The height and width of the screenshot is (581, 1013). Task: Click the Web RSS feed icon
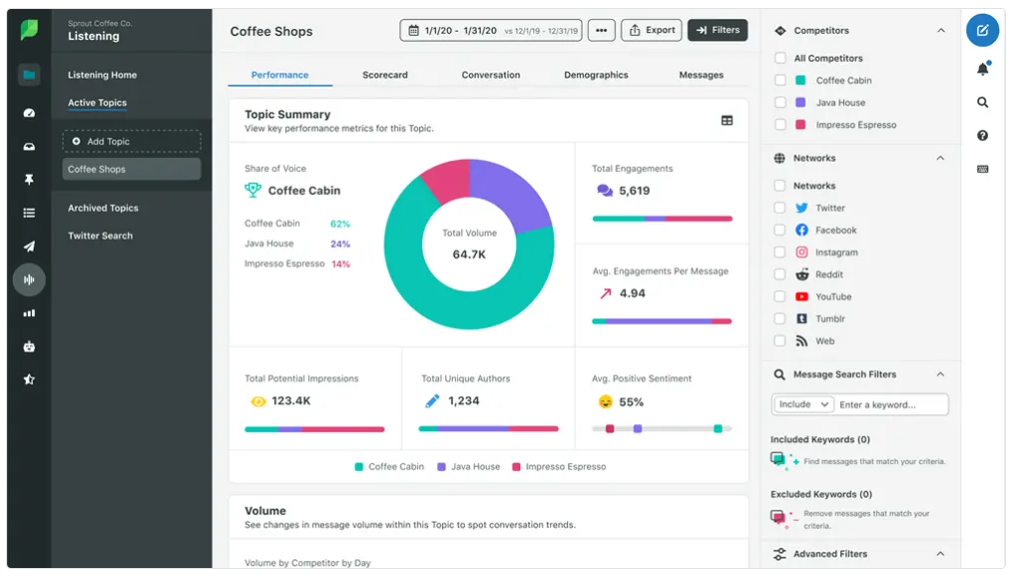click(802, 341)
